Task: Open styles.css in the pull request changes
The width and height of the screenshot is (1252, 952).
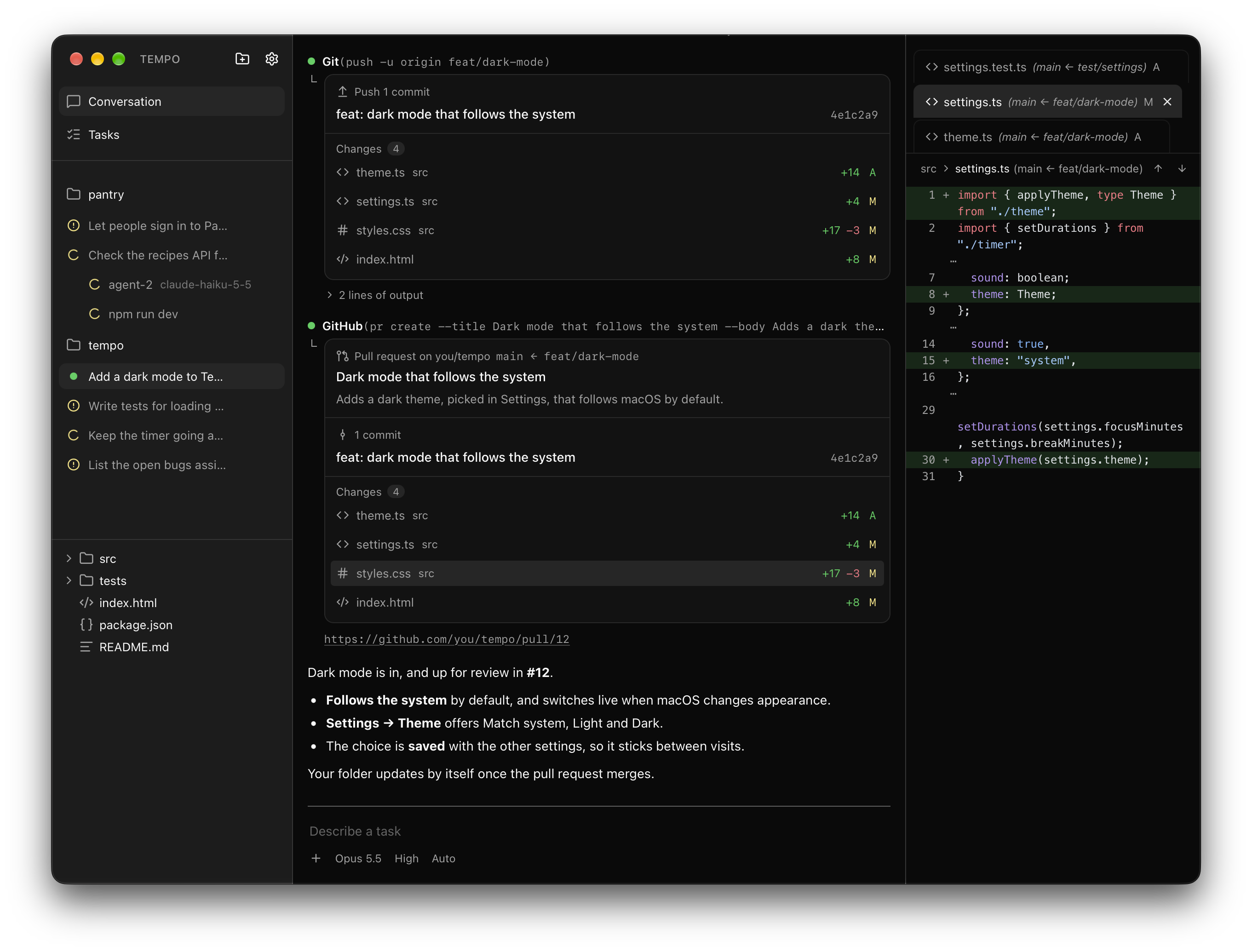Action: (607, 573)
